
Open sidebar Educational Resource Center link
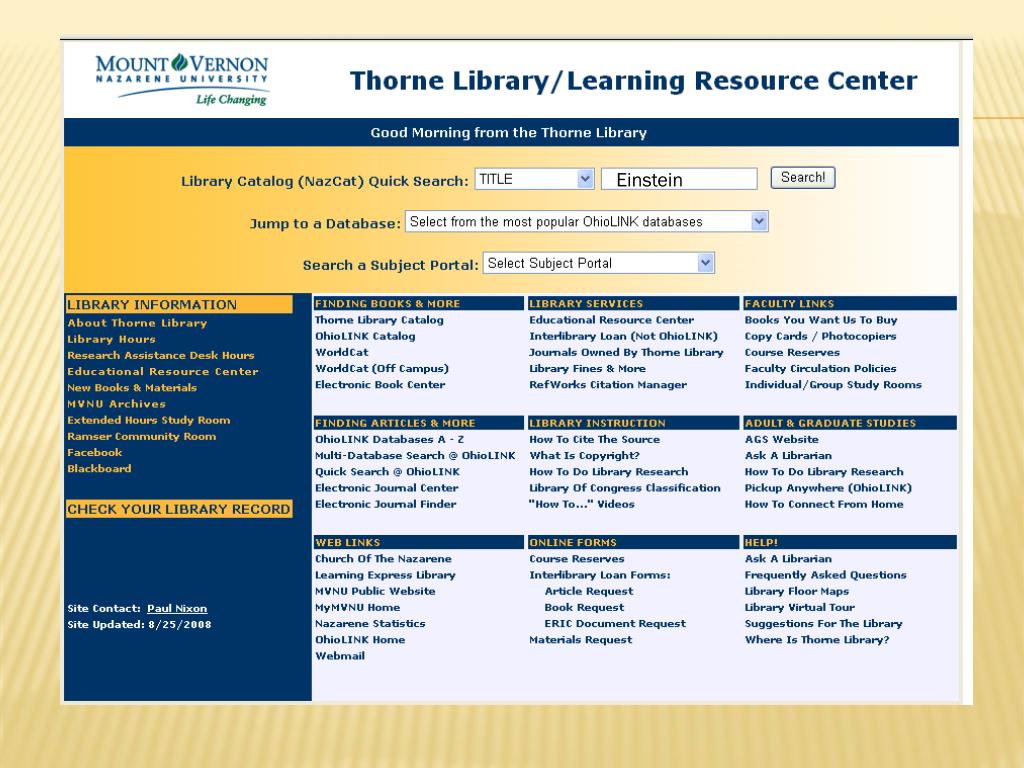(x=163, y=372)
